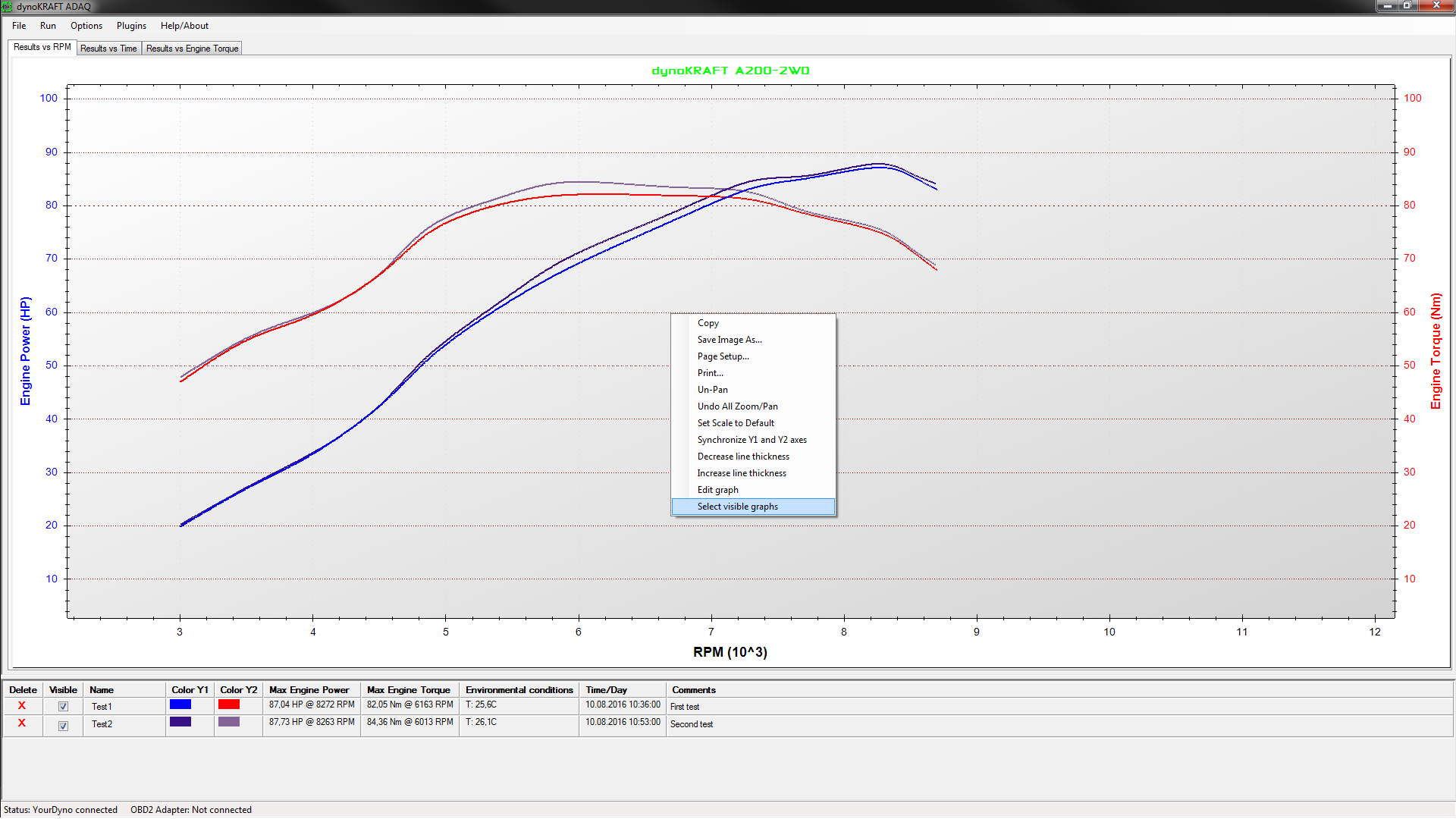Viewport: 1456px width, 819px height.
Task: Click Test2 light purple Color Y2 swatch
Action: tap(229, 722)
